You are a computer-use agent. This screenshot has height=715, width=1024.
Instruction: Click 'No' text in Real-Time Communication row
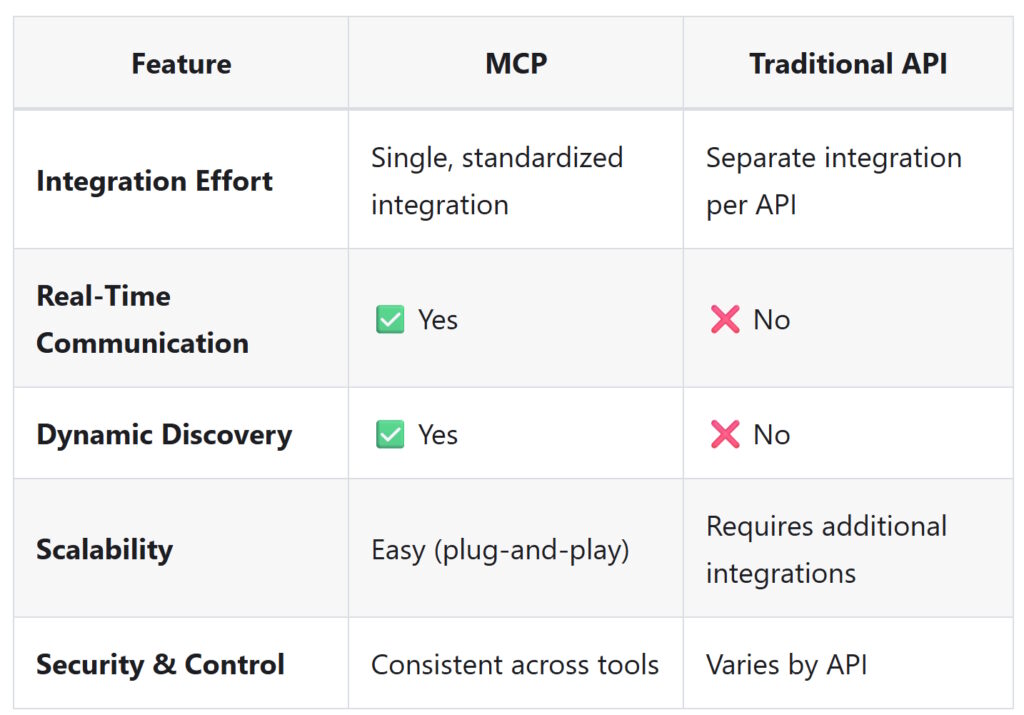(x=772, y=320)
